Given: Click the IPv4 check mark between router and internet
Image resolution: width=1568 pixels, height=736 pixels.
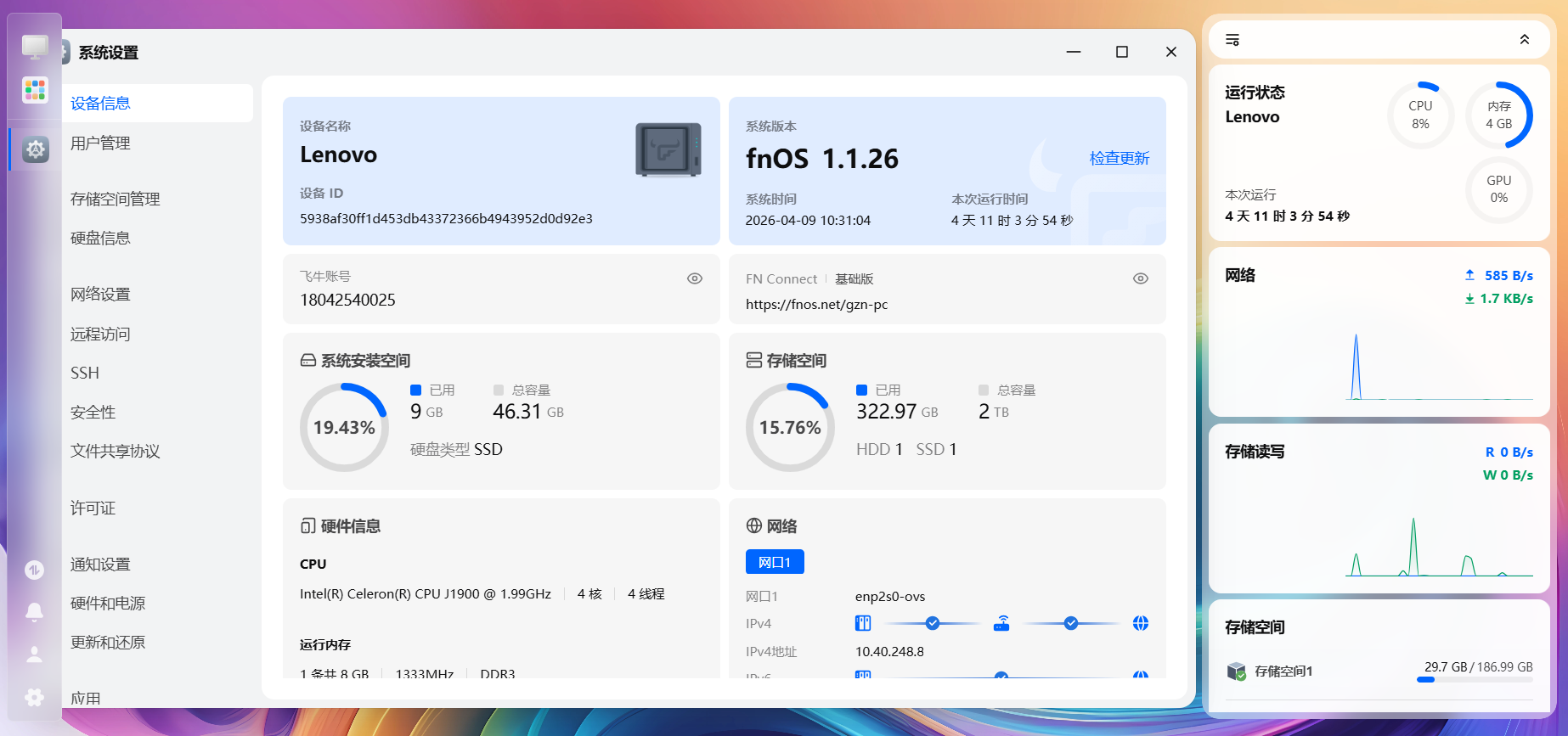Looking at the screenshot, I should (x=1071, y=624).
